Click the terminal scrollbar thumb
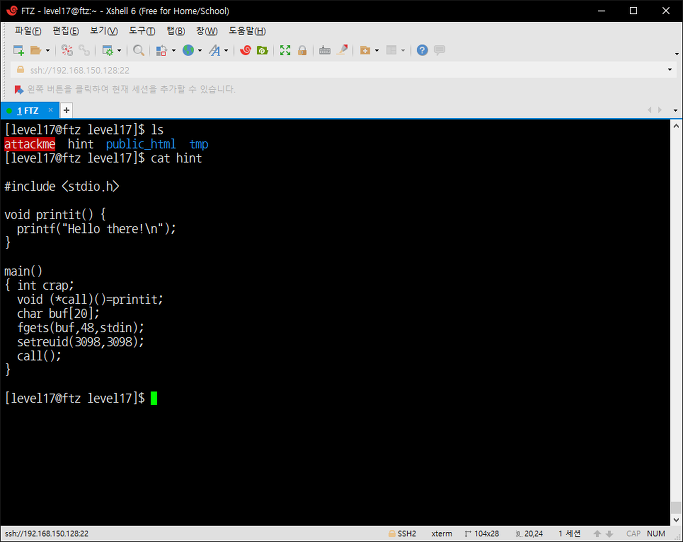 (x=676, y=508)
